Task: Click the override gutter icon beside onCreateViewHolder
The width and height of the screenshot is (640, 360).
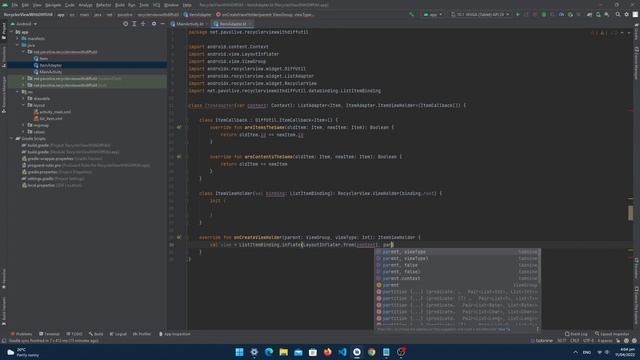Action: 179,237
